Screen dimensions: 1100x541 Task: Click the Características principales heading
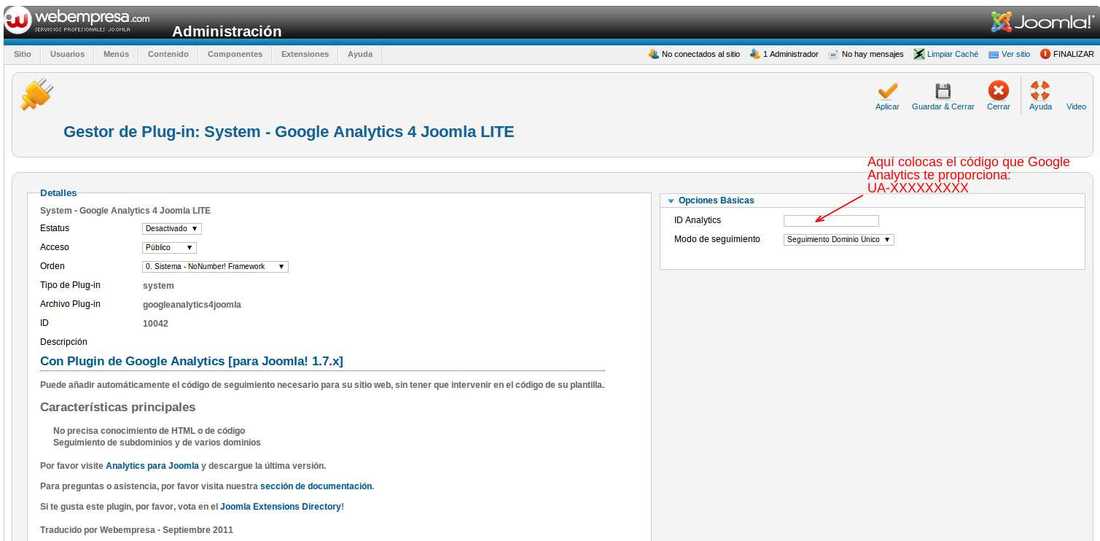click(x=118, y=407)
